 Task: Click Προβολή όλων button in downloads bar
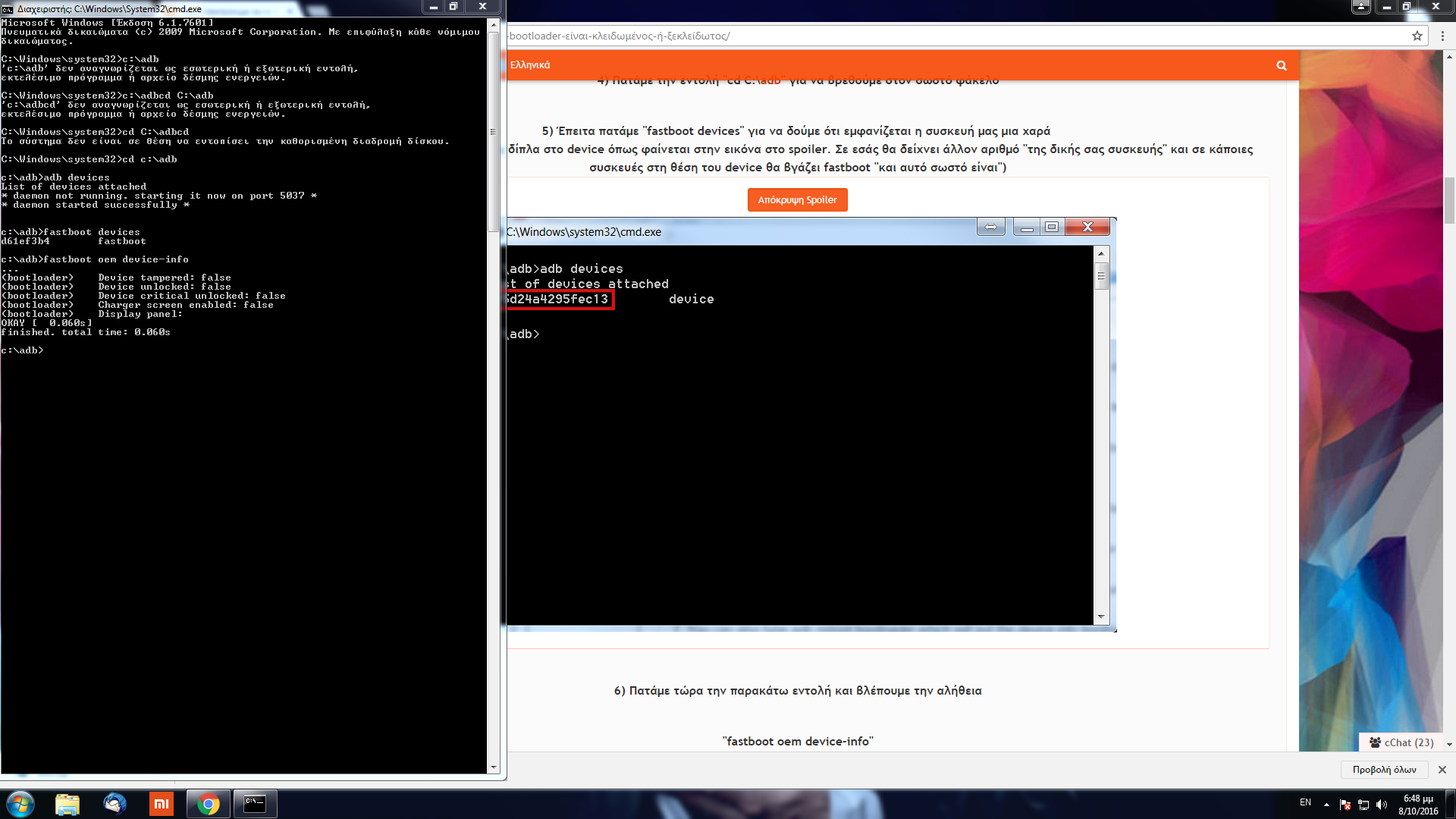1384,770
